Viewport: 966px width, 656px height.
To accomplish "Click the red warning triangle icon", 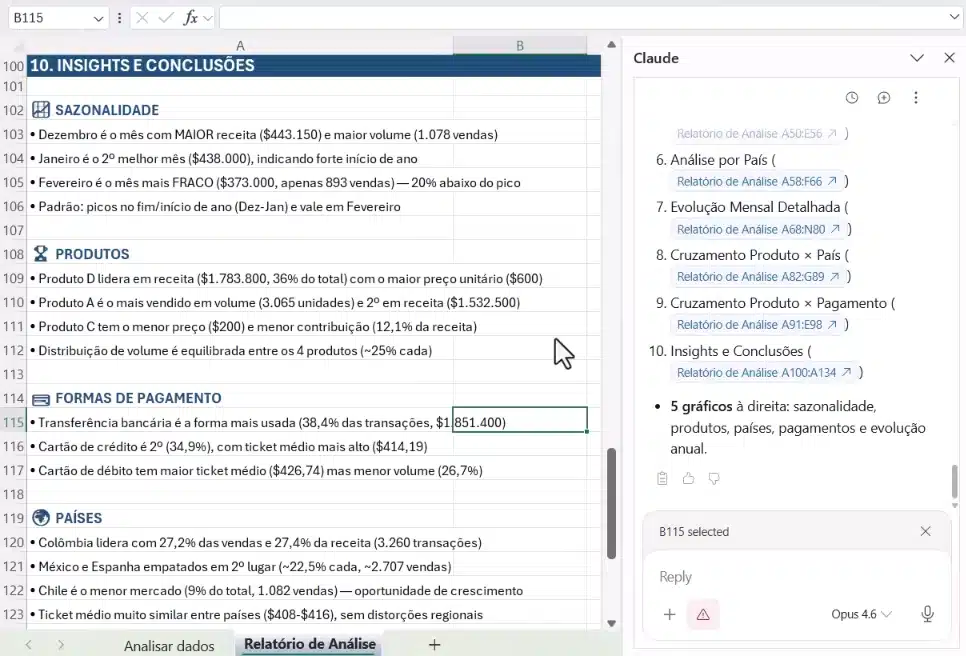I will pos(703,614).
